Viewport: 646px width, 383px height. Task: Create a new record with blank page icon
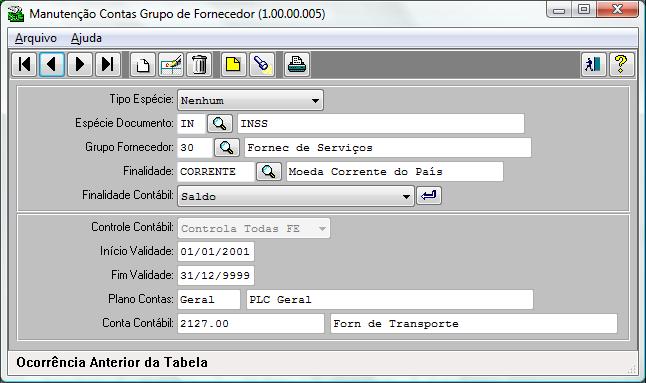[143, 64]
